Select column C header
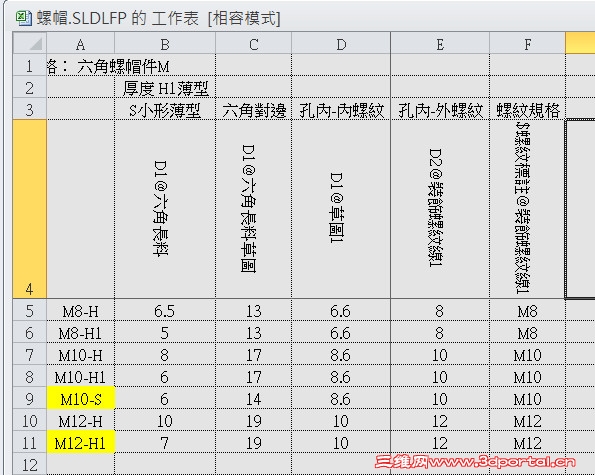The width and height of the screenshot is (595, 475). coord(253,43)
